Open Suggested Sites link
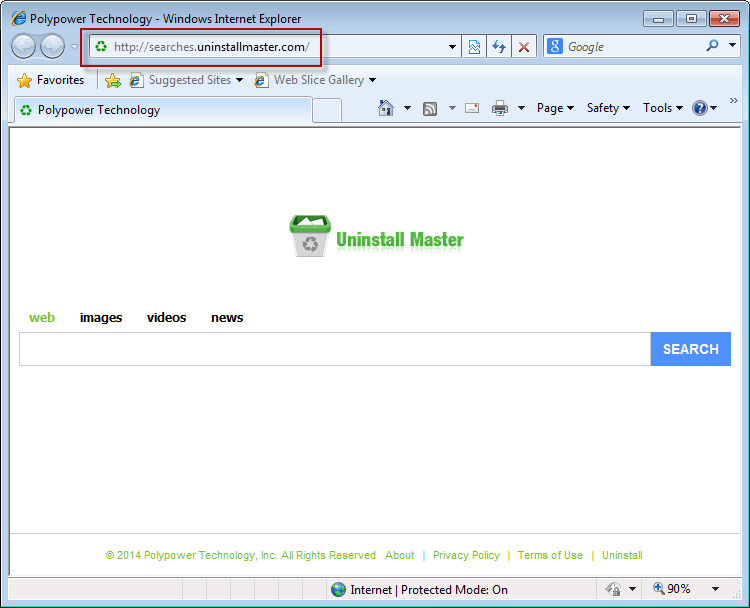 pos(187,80)
